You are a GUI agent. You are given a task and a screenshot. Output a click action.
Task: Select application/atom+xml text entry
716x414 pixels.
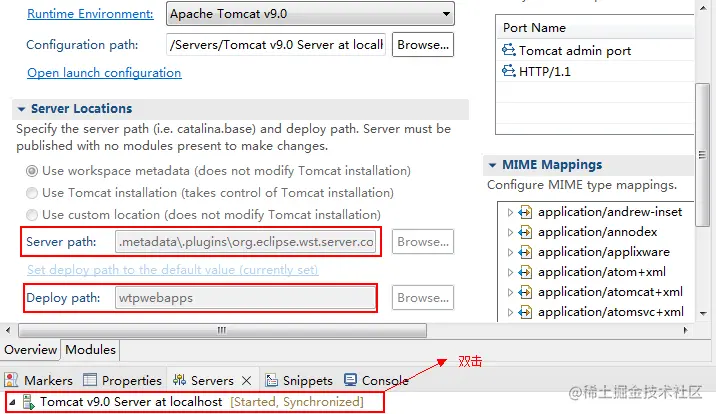tap(602, 272)
